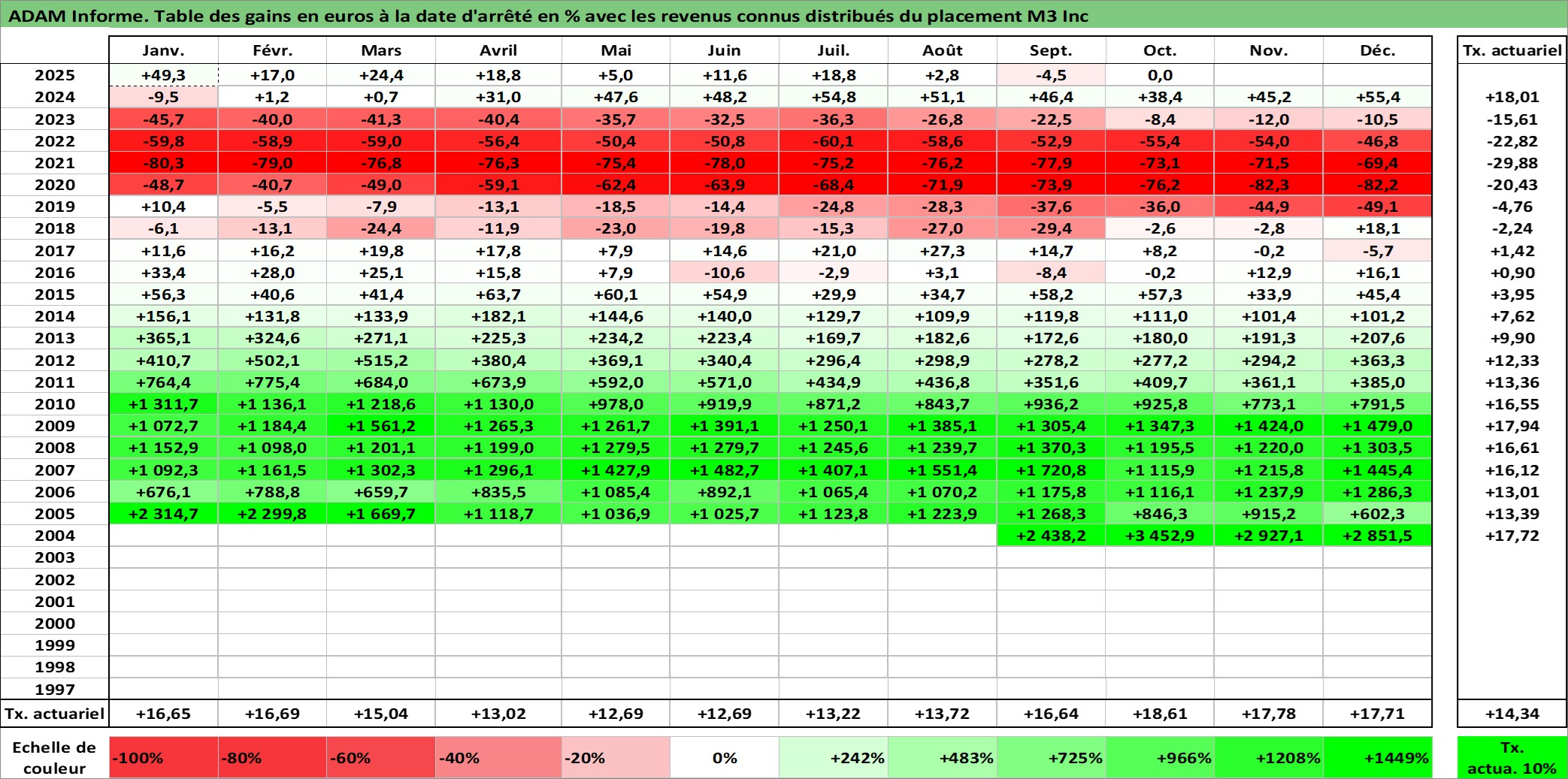Select monthly rate +16,65 for January

(x=163, y=714)
